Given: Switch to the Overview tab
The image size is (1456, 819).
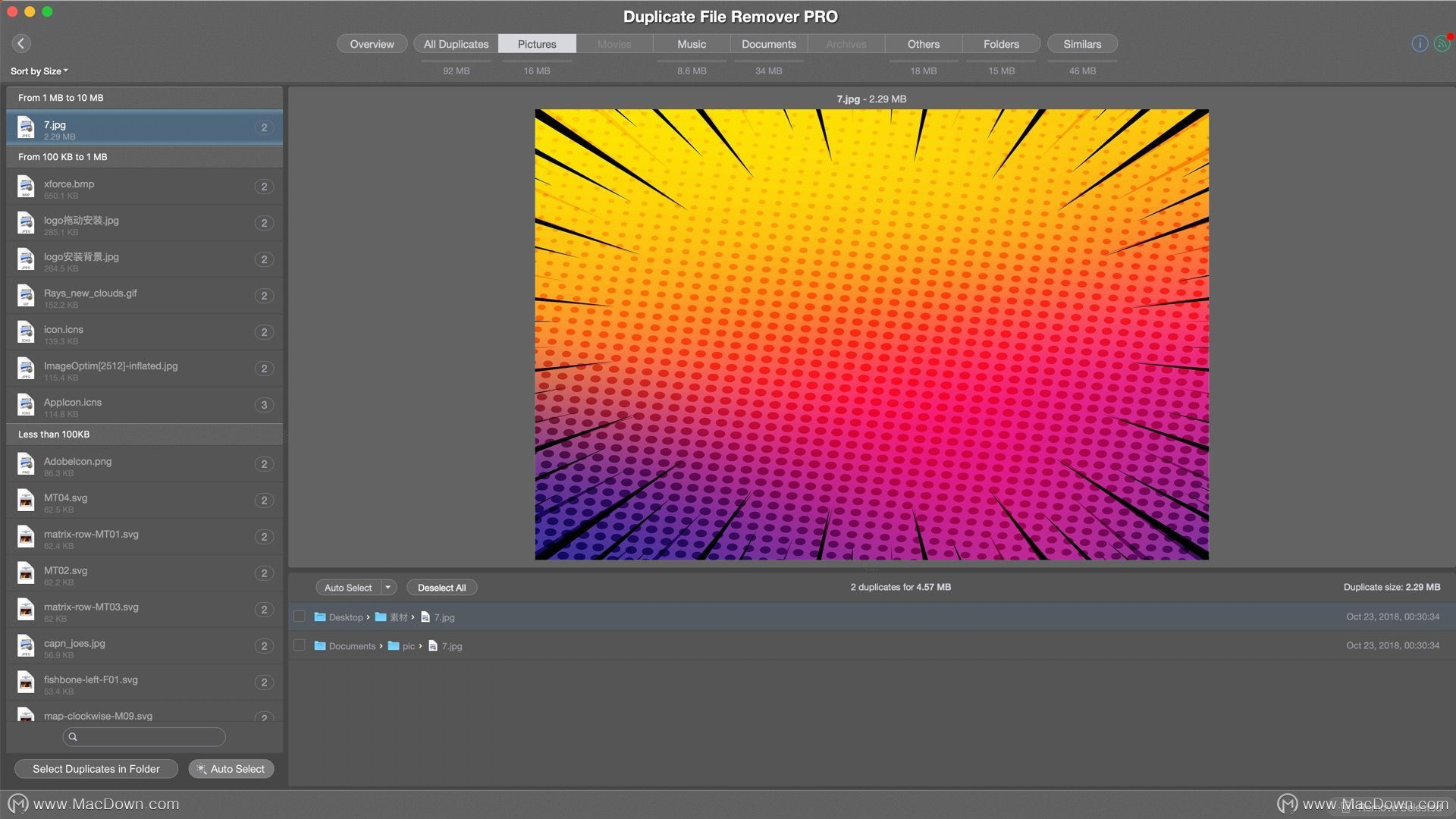Looking at the screenshot, I should pos(372,44).
